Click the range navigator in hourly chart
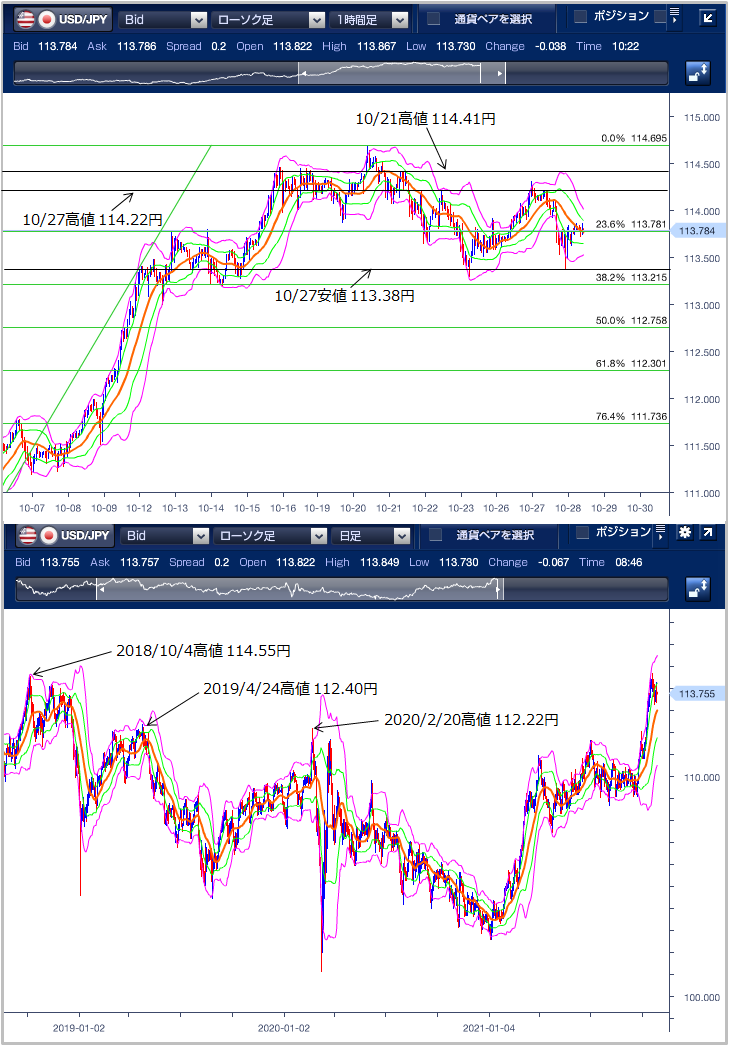Viewport: 729px width, 1046px height. point(340,73)
